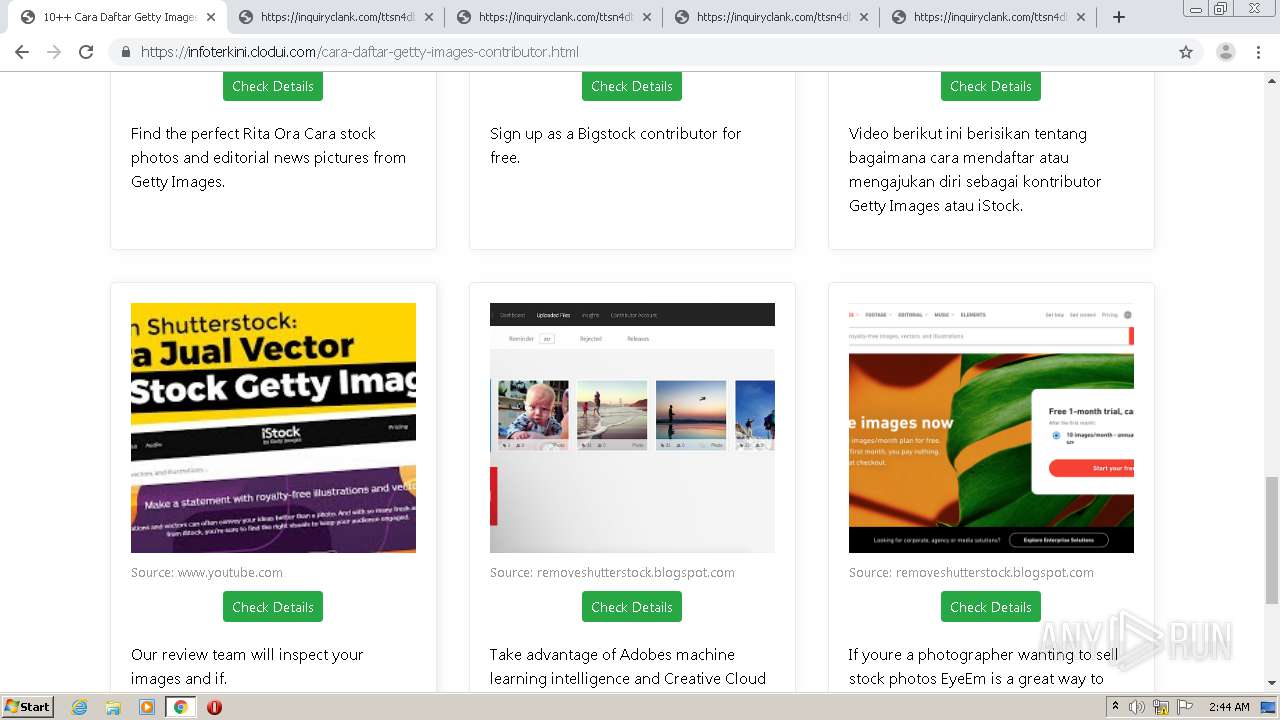Open the Shutterstock Jual Vector thumbnail
This screenshot has height=720, width=1280.
273,428
